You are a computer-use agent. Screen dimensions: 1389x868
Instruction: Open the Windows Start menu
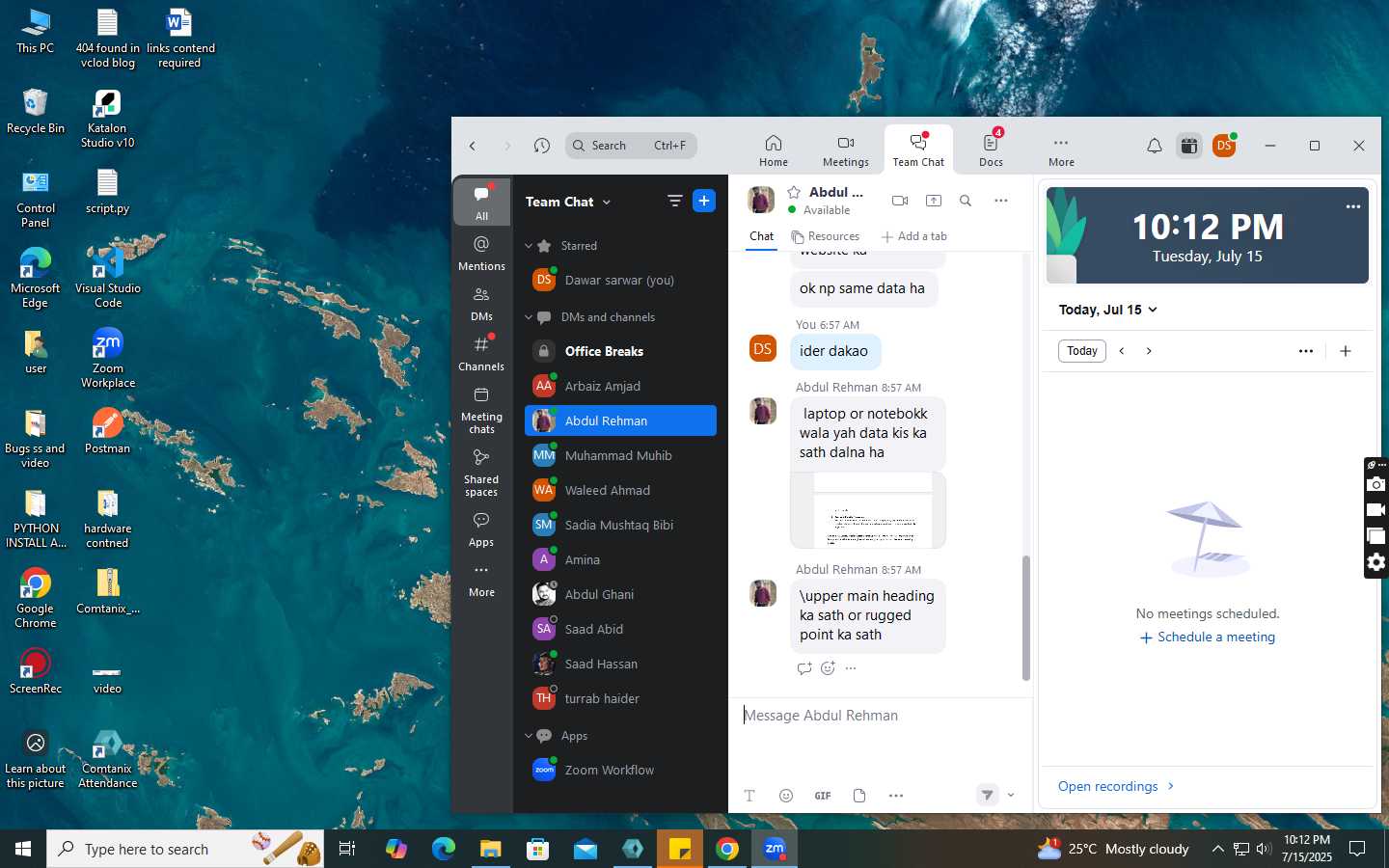click(x=23, y=849)
